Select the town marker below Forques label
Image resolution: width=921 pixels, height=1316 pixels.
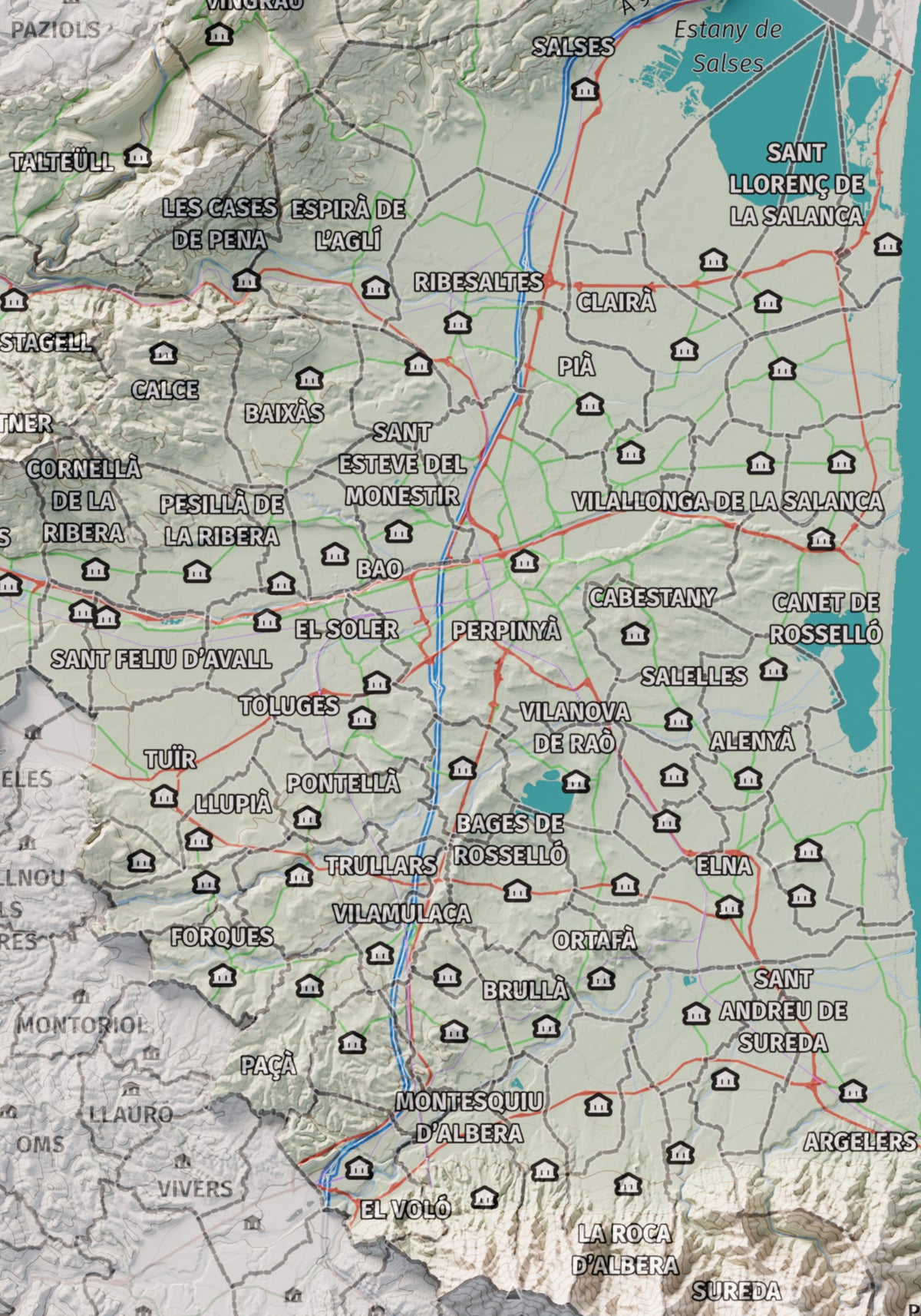click(223, 976)
